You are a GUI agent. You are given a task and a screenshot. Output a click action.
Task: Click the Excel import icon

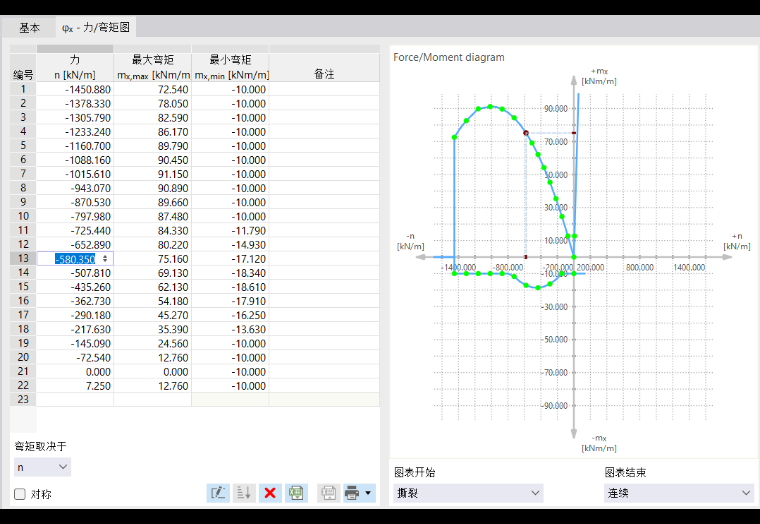[296, 493]
